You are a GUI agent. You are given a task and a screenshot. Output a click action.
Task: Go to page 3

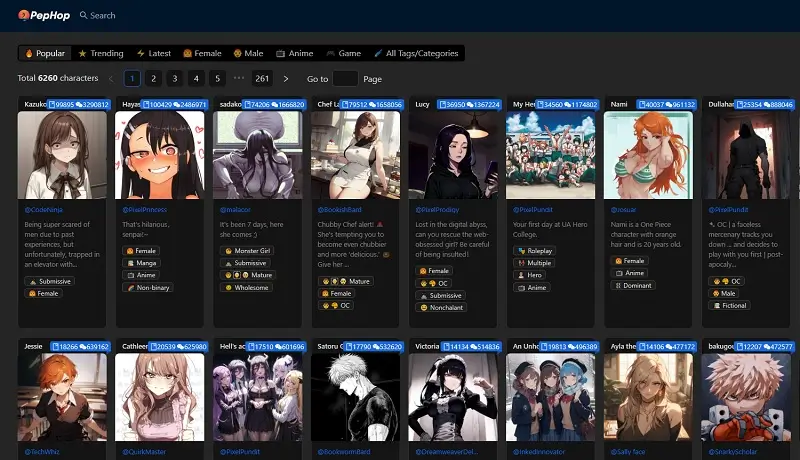[x=175, y=78]
